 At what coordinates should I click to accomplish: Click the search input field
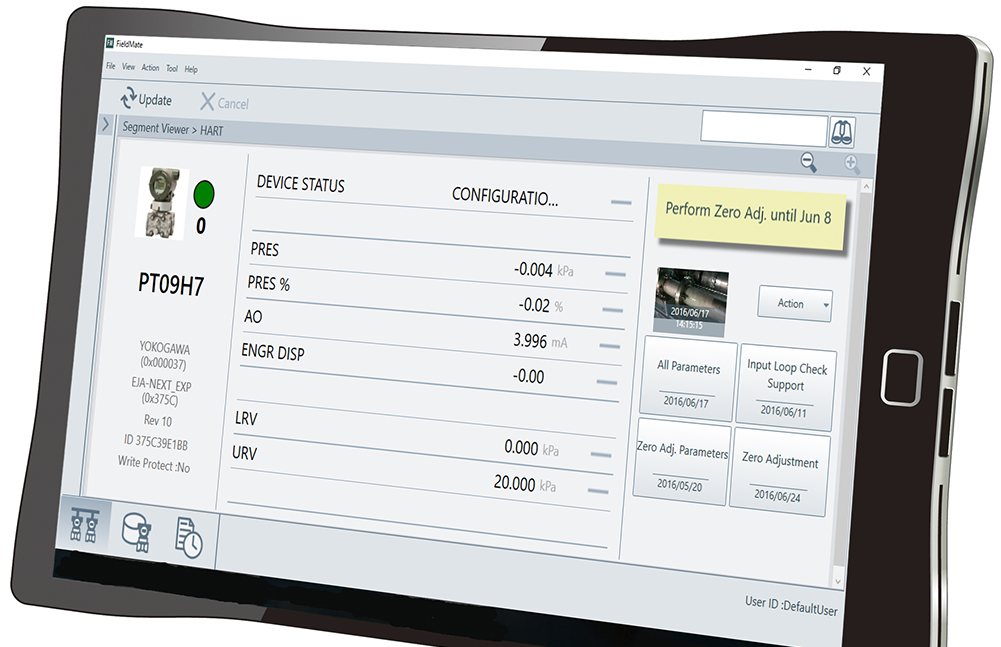click(763, 130)
